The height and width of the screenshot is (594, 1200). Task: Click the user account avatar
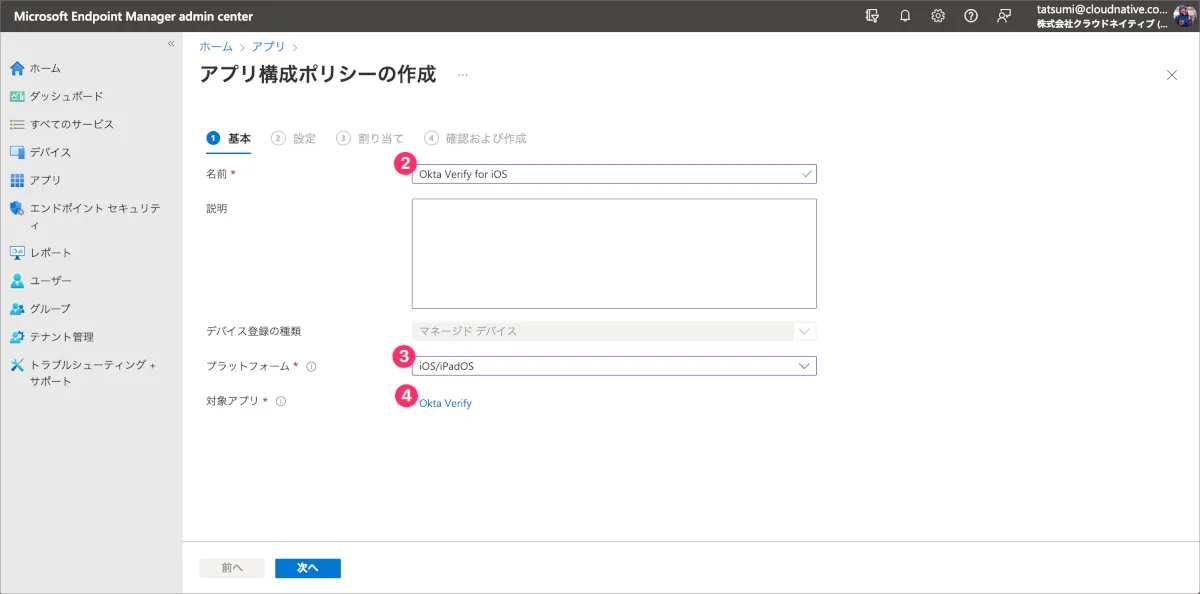[x=1183, y=16]
